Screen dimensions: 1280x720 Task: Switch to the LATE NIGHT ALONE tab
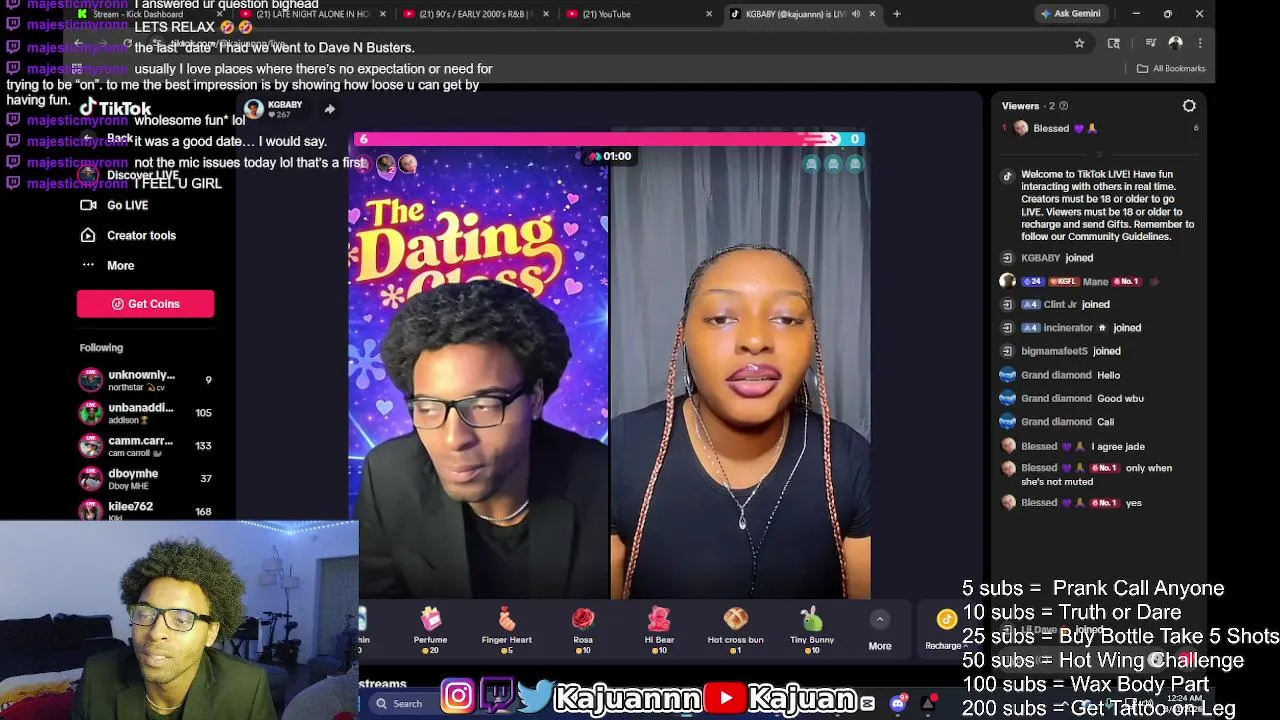point(312,14)
